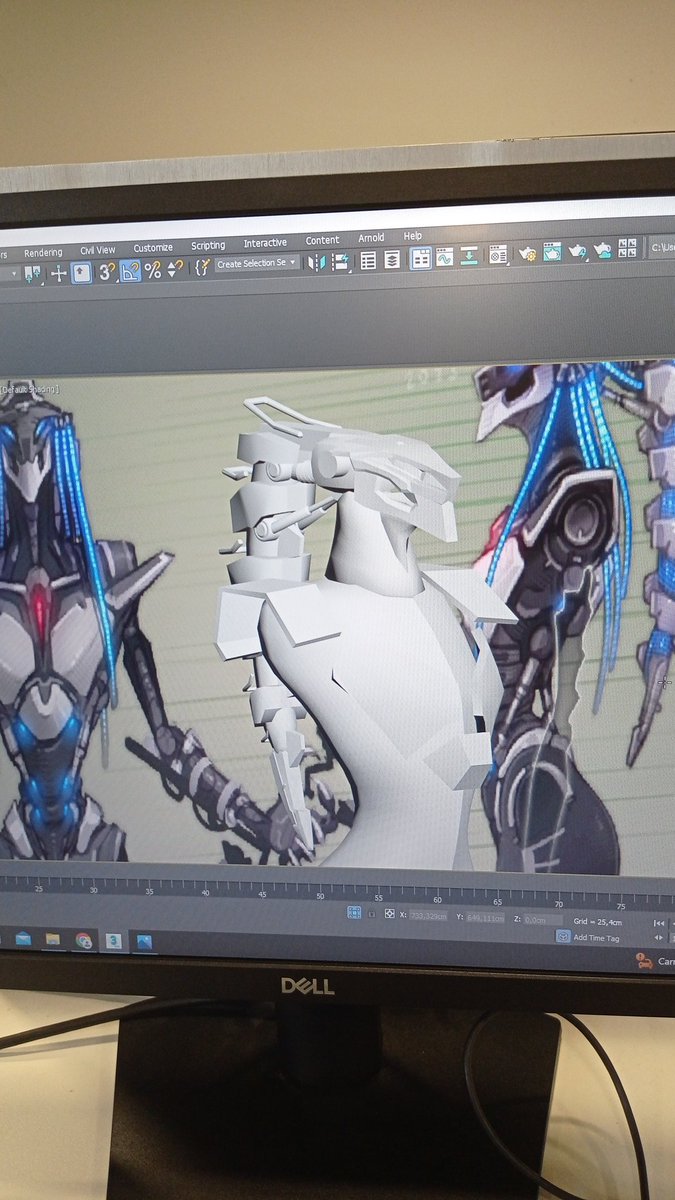
Task: Toggle the 3D Snaps button
Action: 107,271
